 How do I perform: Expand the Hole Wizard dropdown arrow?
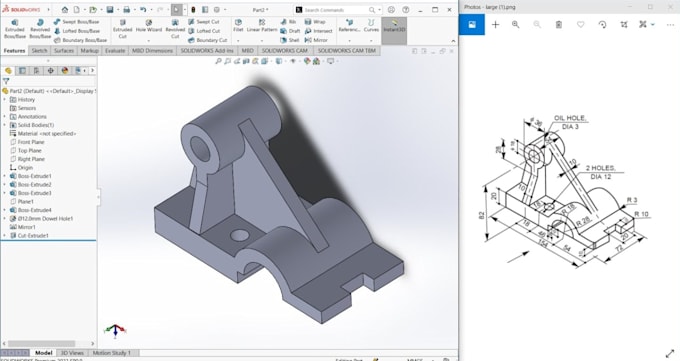pyautogui.click(x=149, y=41)
